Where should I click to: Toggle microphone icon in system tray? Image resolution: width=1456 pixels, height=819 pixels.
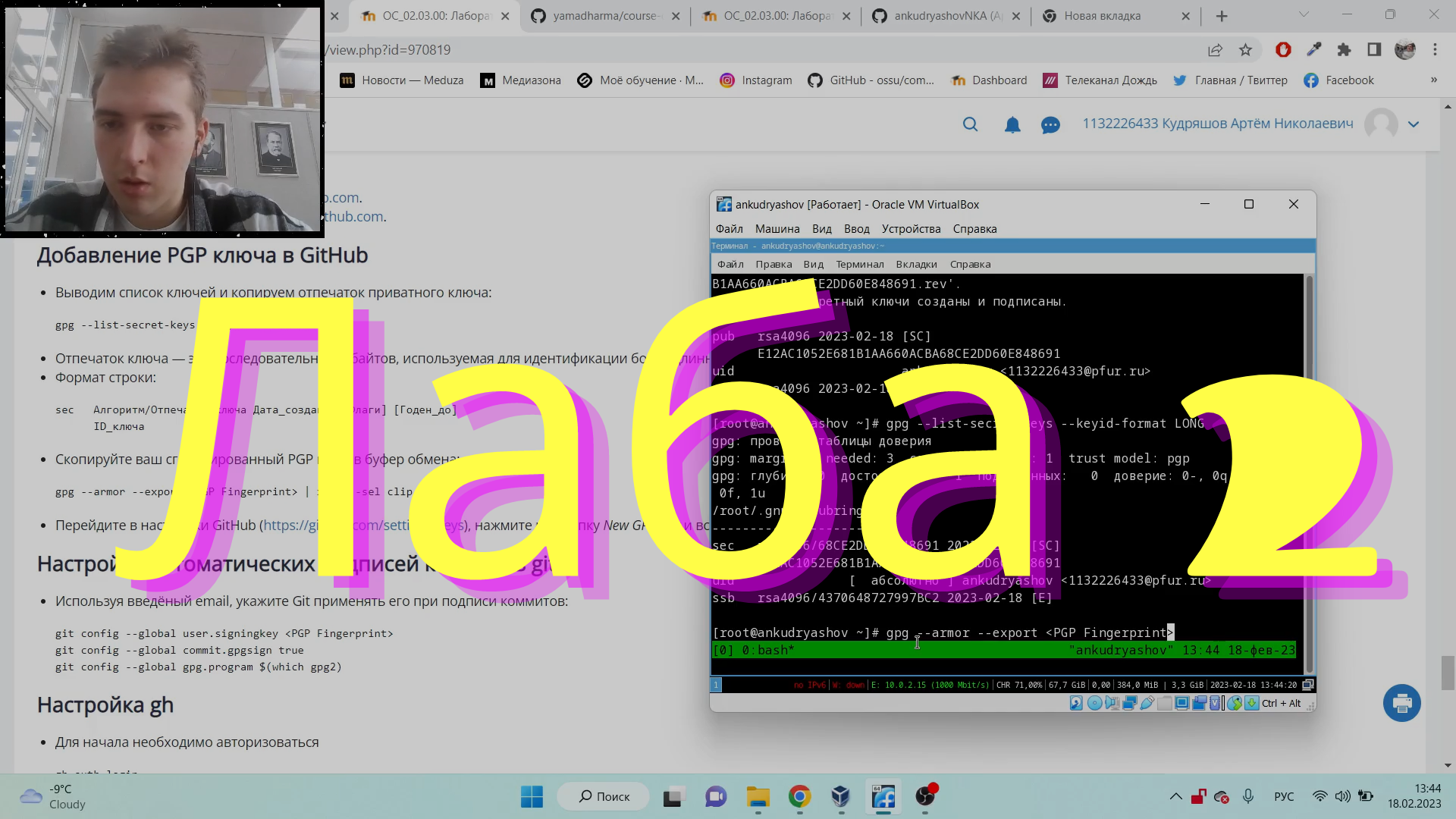(1248, 796)
